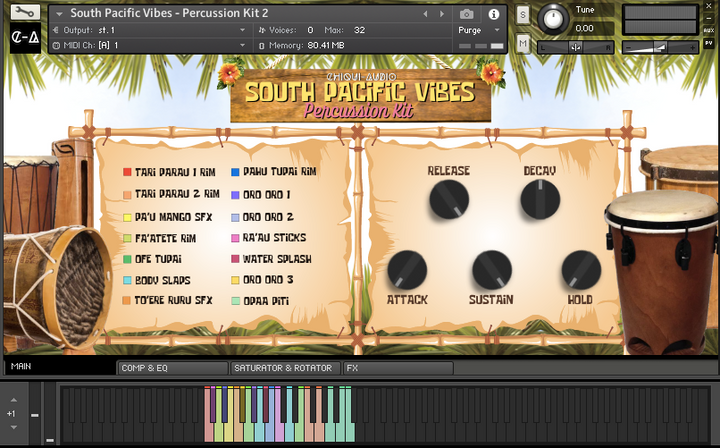This screenshot has height=448, width=720.
Task: Expand the instrument name dropdown arrow
Action: [x=59, y=14]
